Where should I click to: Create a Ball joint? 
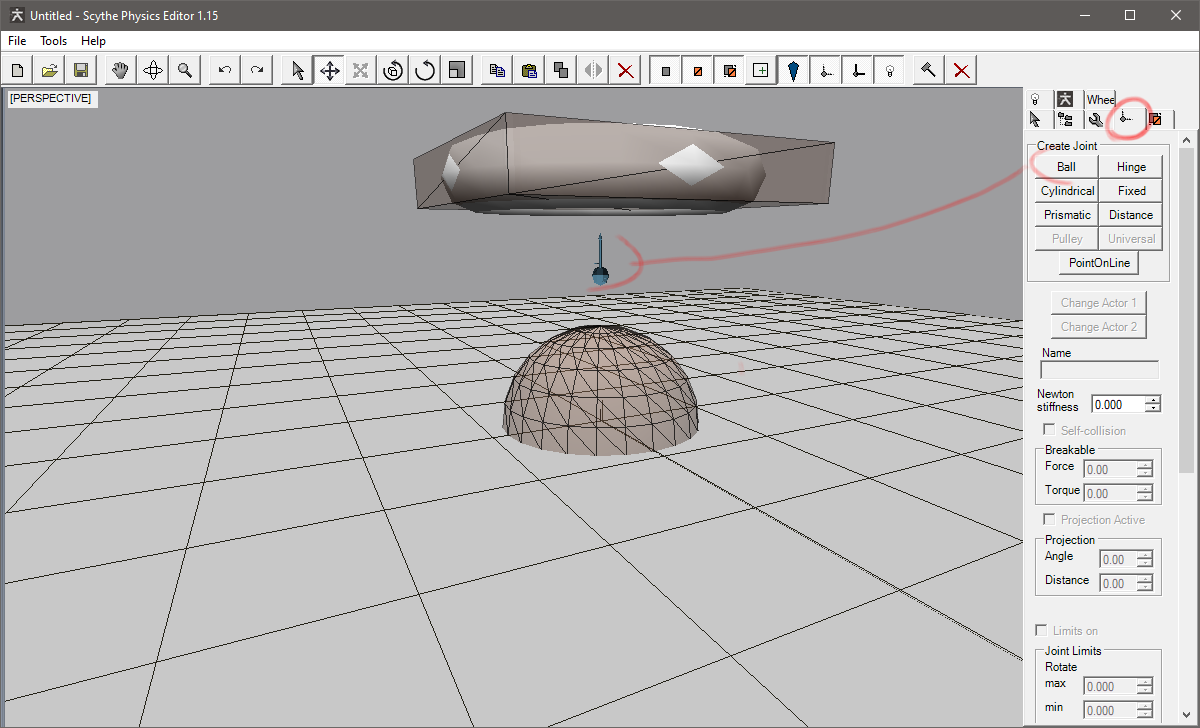coord(1066,167)
